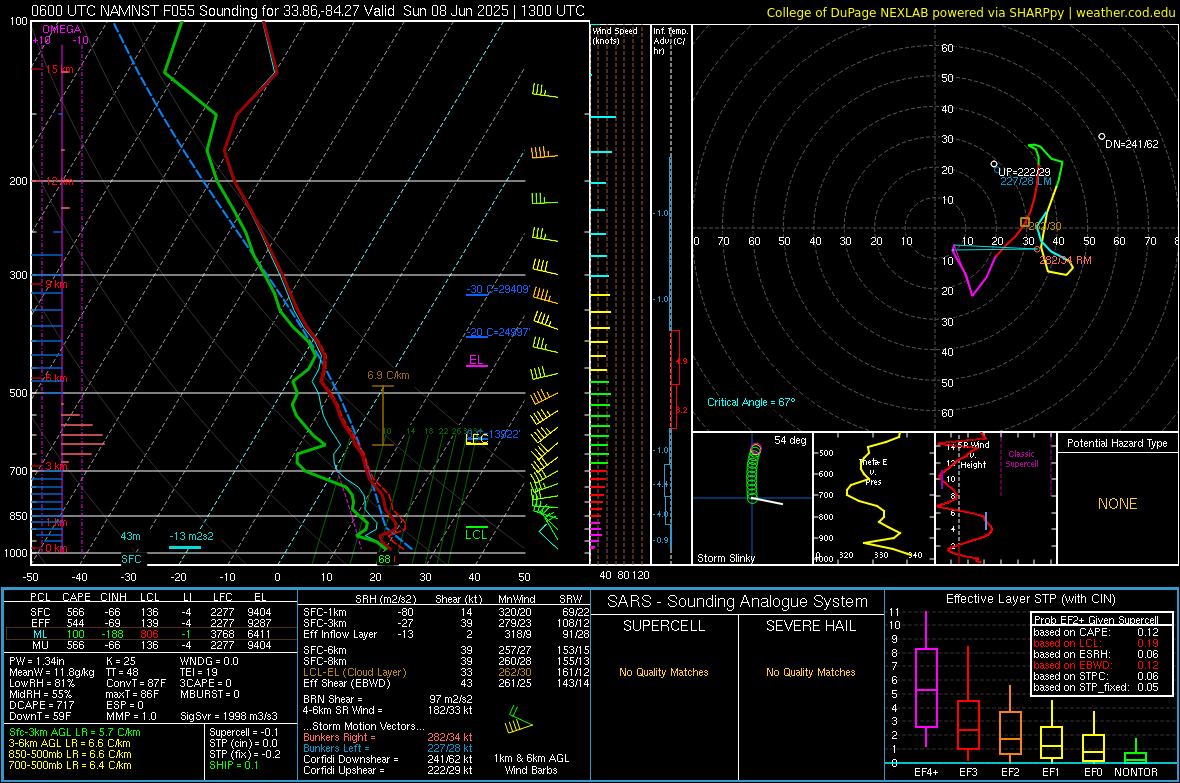This screenshot has height=783, width=1180.
Task: Click the DCAPE = 717 value
Action: [41, 705]
